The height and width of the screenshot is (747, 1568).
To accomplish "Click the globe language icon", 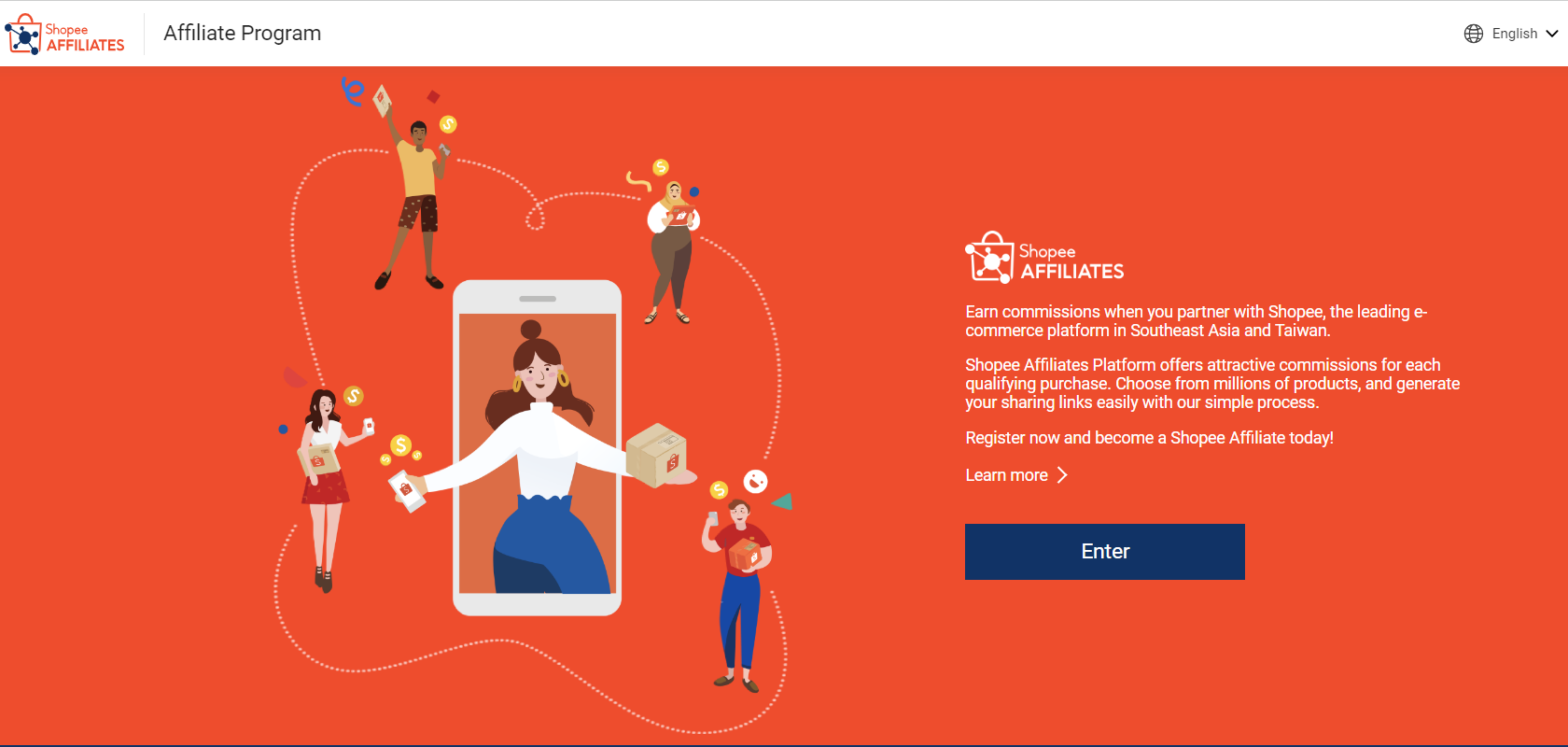I will [x=1474, y=34].
